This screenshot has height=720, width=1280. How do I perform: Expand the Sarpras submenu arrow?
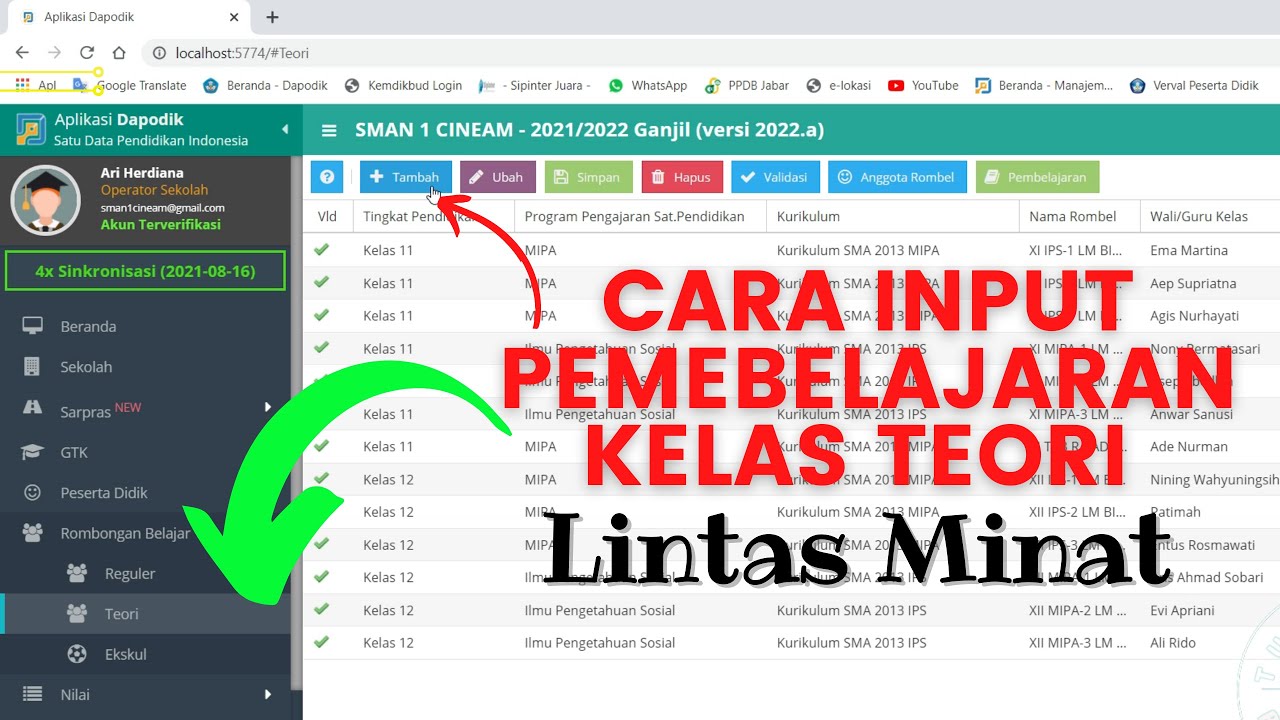click(268, 407)
